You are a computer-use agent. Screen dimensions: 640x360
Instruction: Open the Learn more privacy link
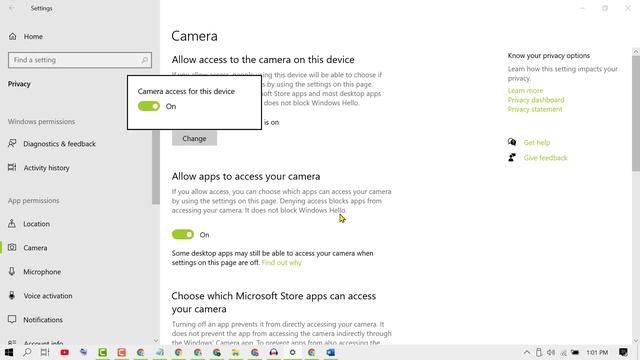click(525, 91)
